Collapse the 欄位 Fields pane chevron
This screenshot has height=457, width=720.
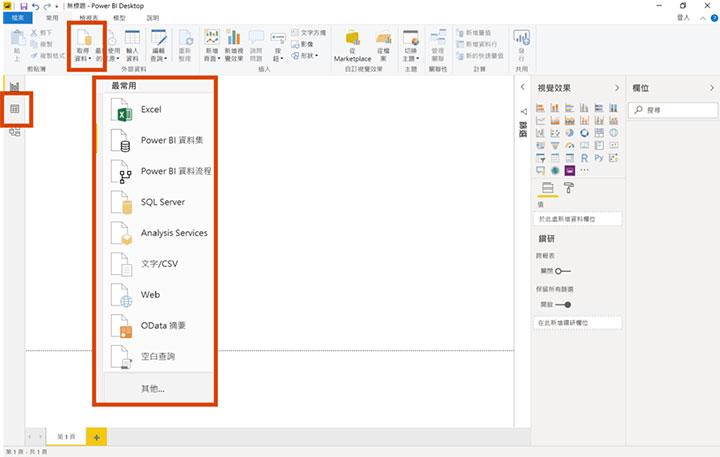712,88
